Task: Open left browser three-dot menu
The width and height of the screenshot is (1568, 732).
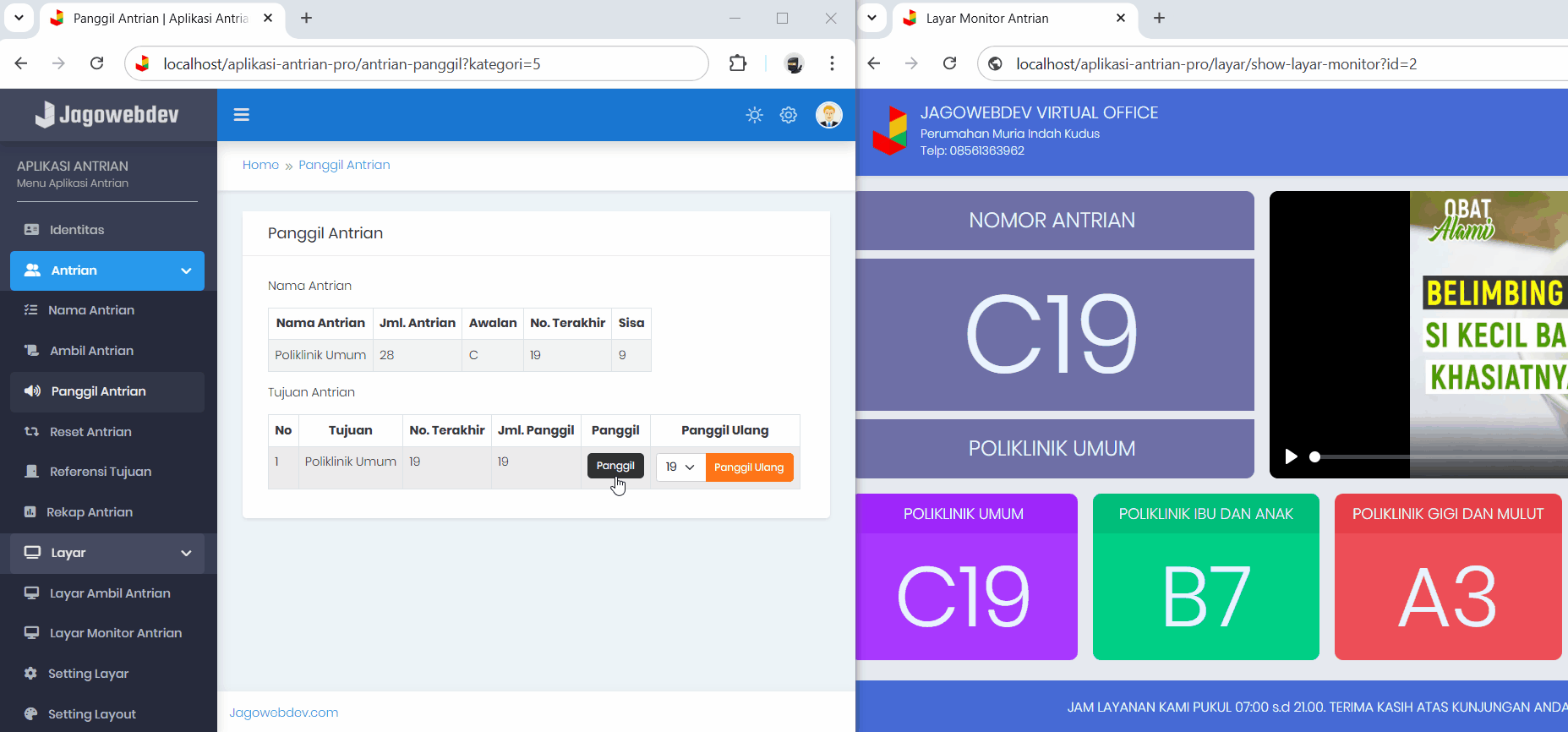Action: [833, 63]
